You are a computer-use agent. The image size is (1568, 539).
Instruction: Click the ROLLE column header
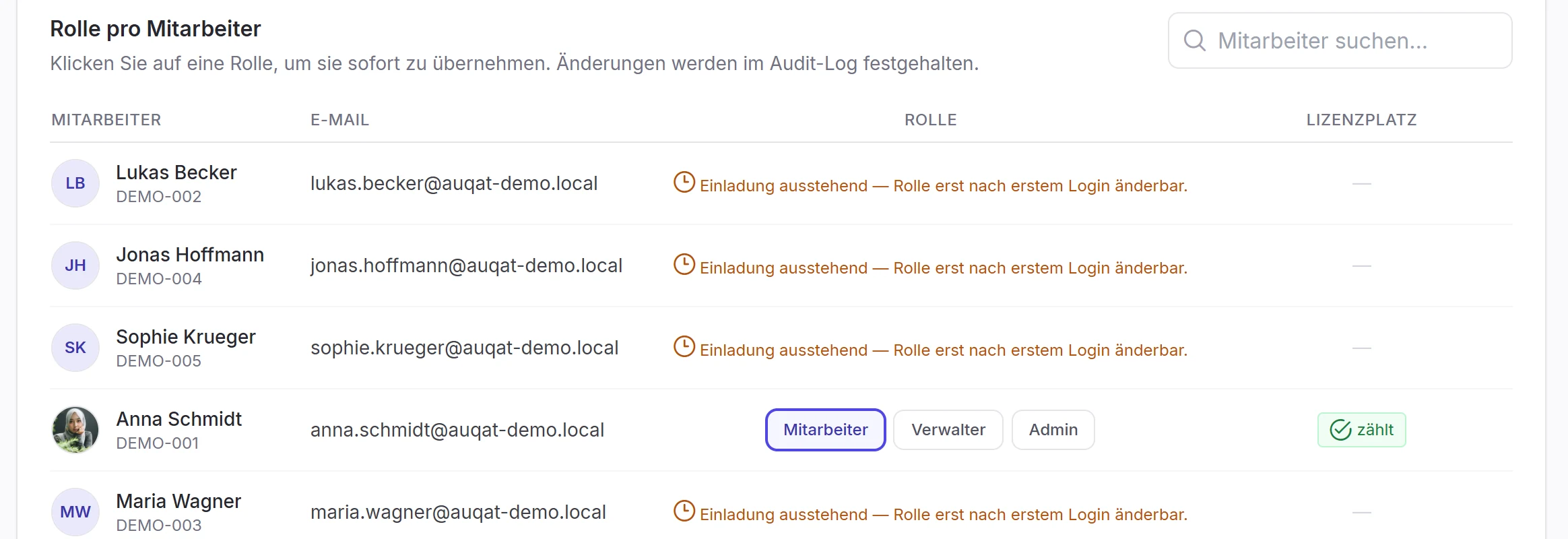pyautogui.click(x=930, y=120)
